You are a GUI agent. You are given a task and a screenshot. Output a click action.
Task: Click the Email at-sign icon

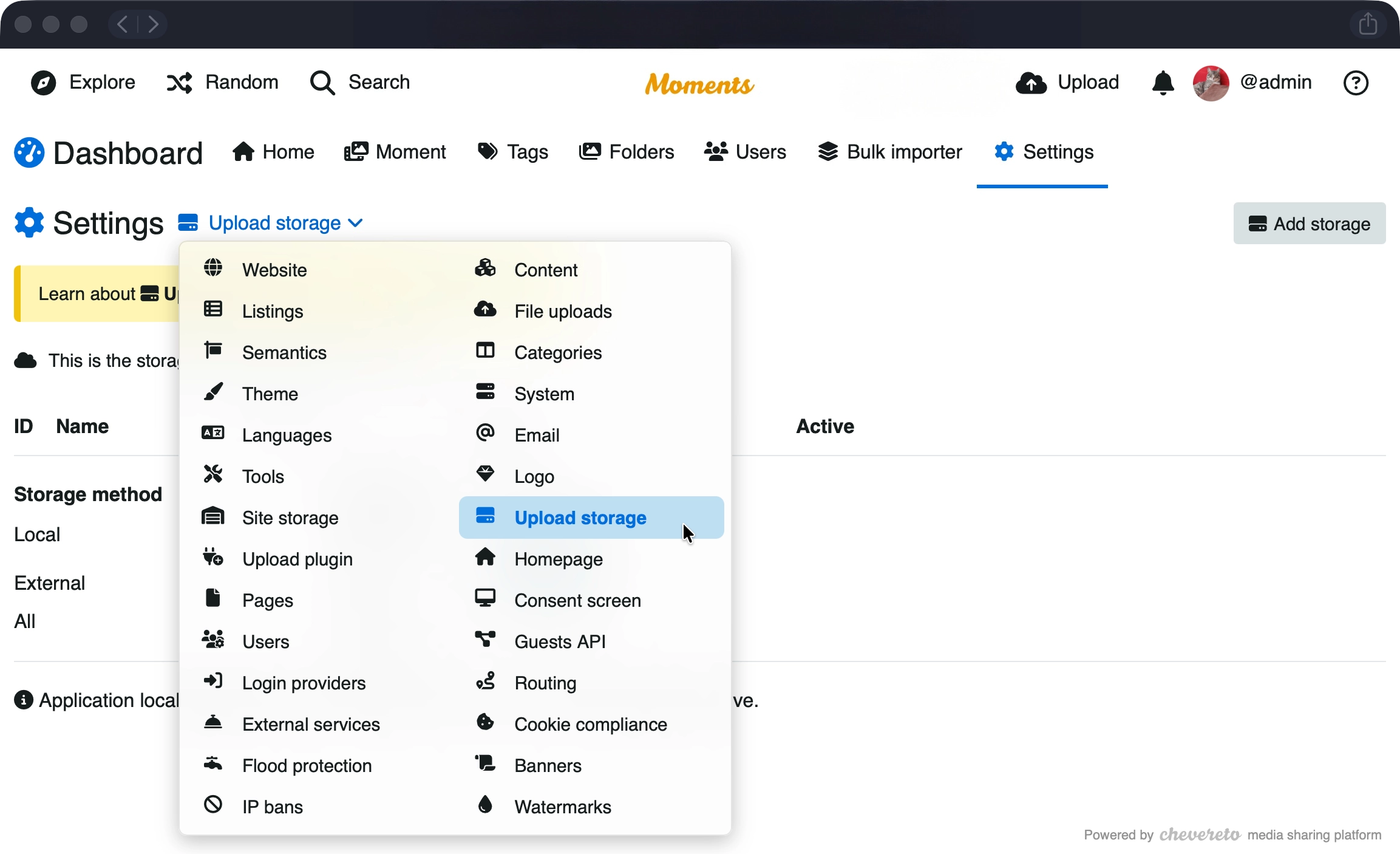pyautogui.click(x=485, y=433)
